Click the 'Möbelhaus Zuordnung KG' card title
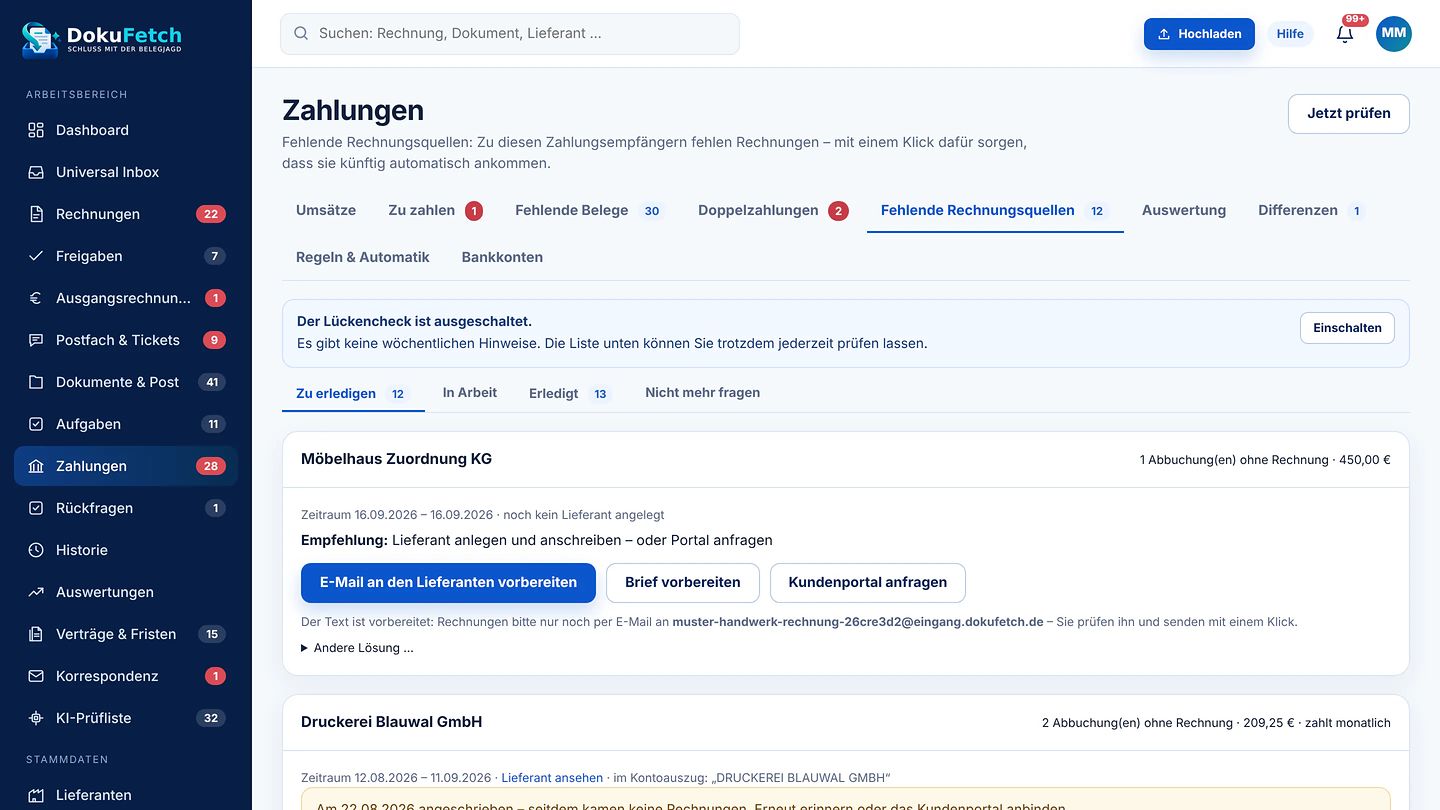This screenshot has width=1440, height=810. tap(396, 459)
